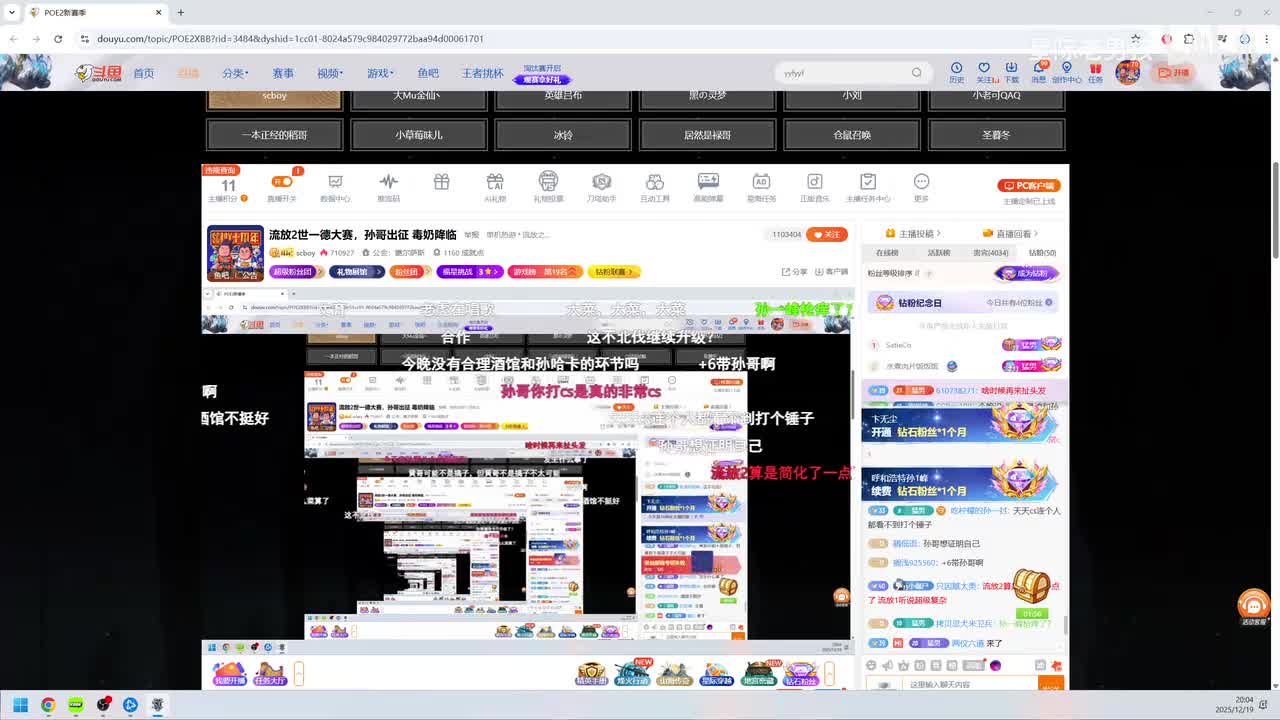Click the 成为钻粉 become diamond fan button
Image resolution: width=1280 pixels, height=720 pixels.
coord(1027,273)
